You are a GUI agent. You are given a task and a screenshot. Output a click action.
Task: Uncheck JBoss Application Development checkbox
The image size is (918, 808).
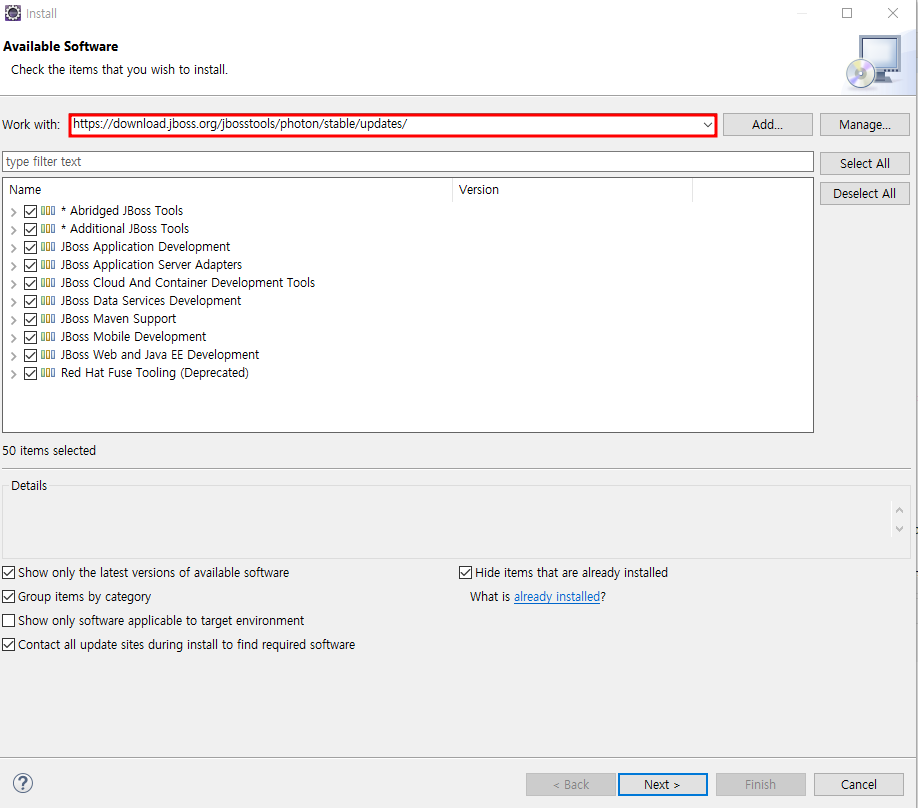pyautogui.click(x=30, y=248)
